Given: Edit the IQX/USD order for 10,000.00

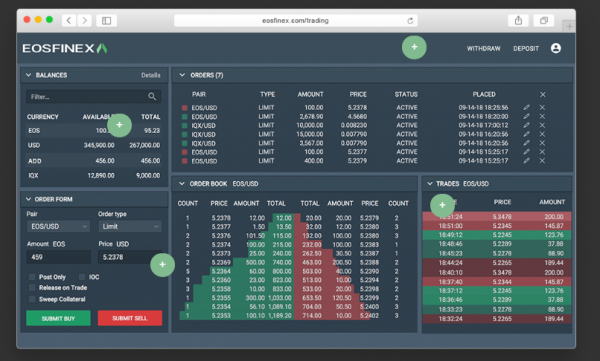Looking at the screenshot, I should 527,125.
